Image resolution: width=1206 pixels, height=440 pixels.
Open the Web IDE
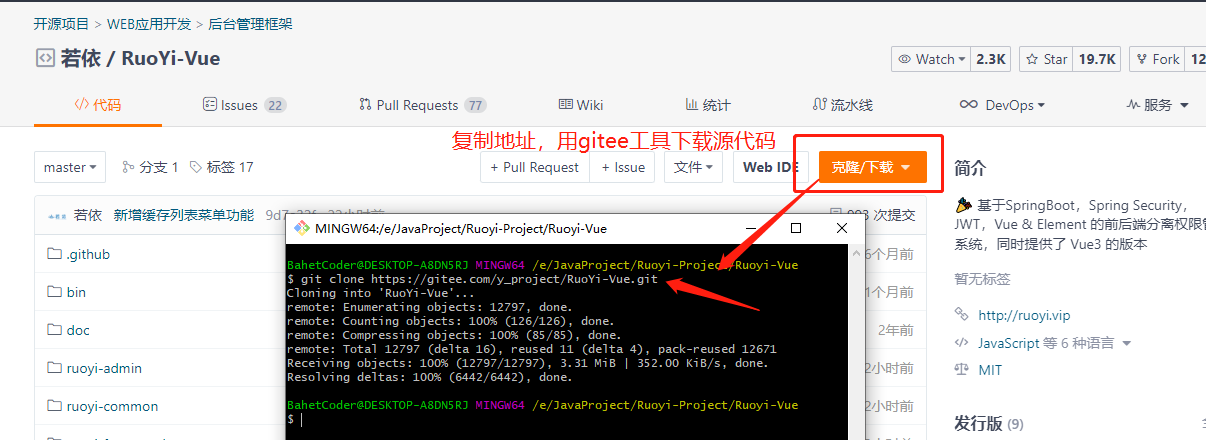[x=770, y=167]
